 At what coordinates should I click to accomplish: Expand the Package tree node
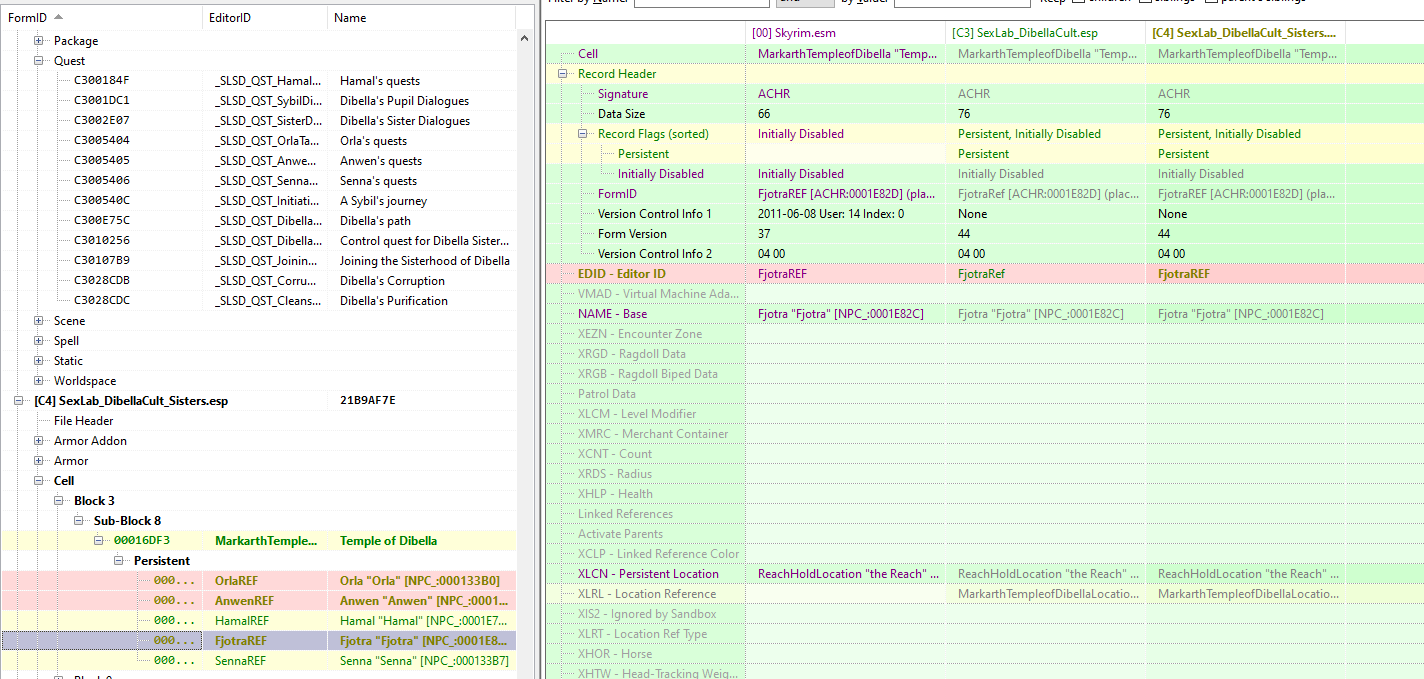[39, 41]
